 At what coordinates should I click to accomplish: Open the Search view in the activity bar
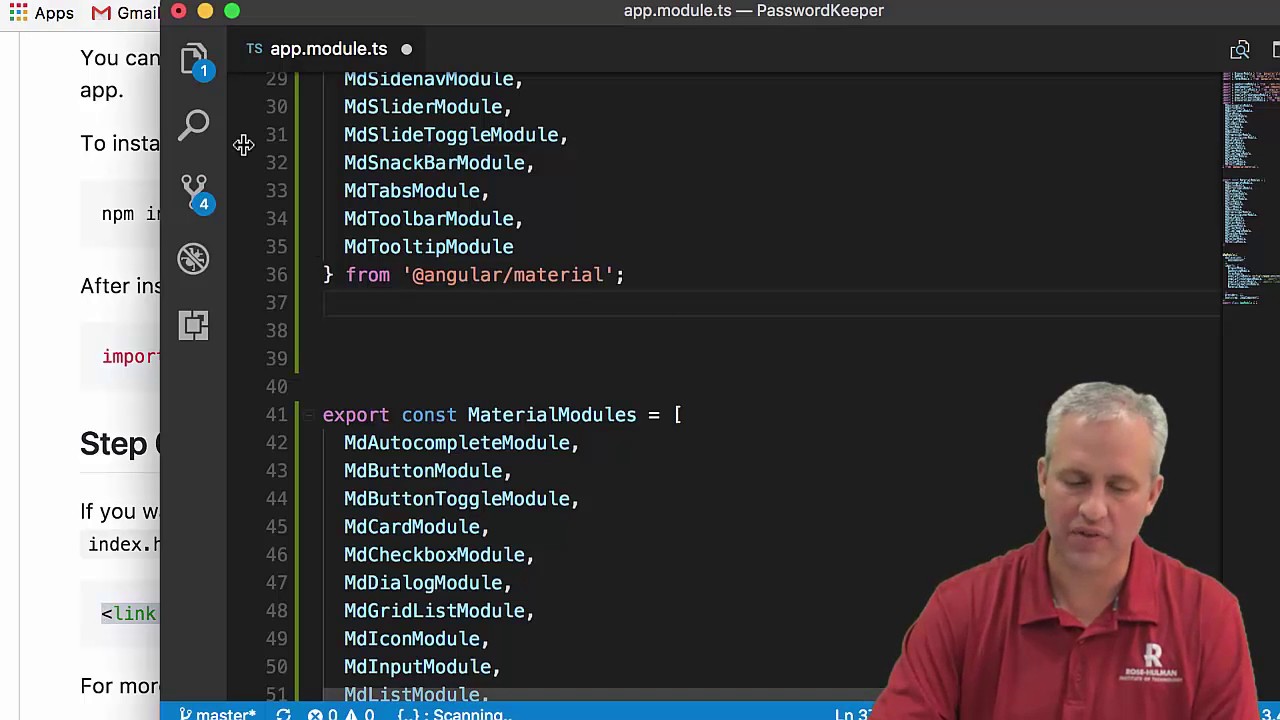click(194, 125)
